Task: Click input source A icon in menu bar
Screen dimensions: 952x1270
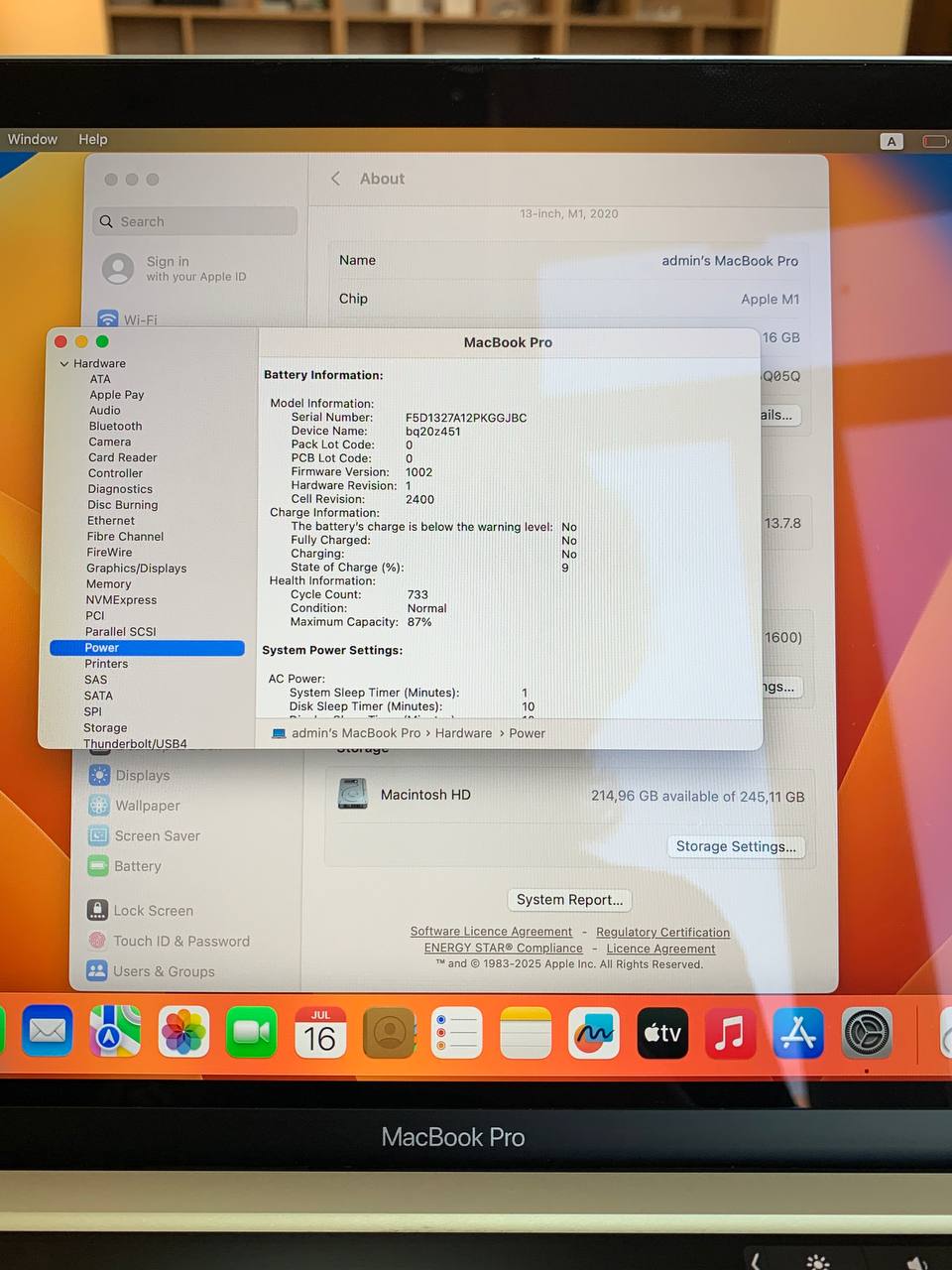Action: click(892, 141)
